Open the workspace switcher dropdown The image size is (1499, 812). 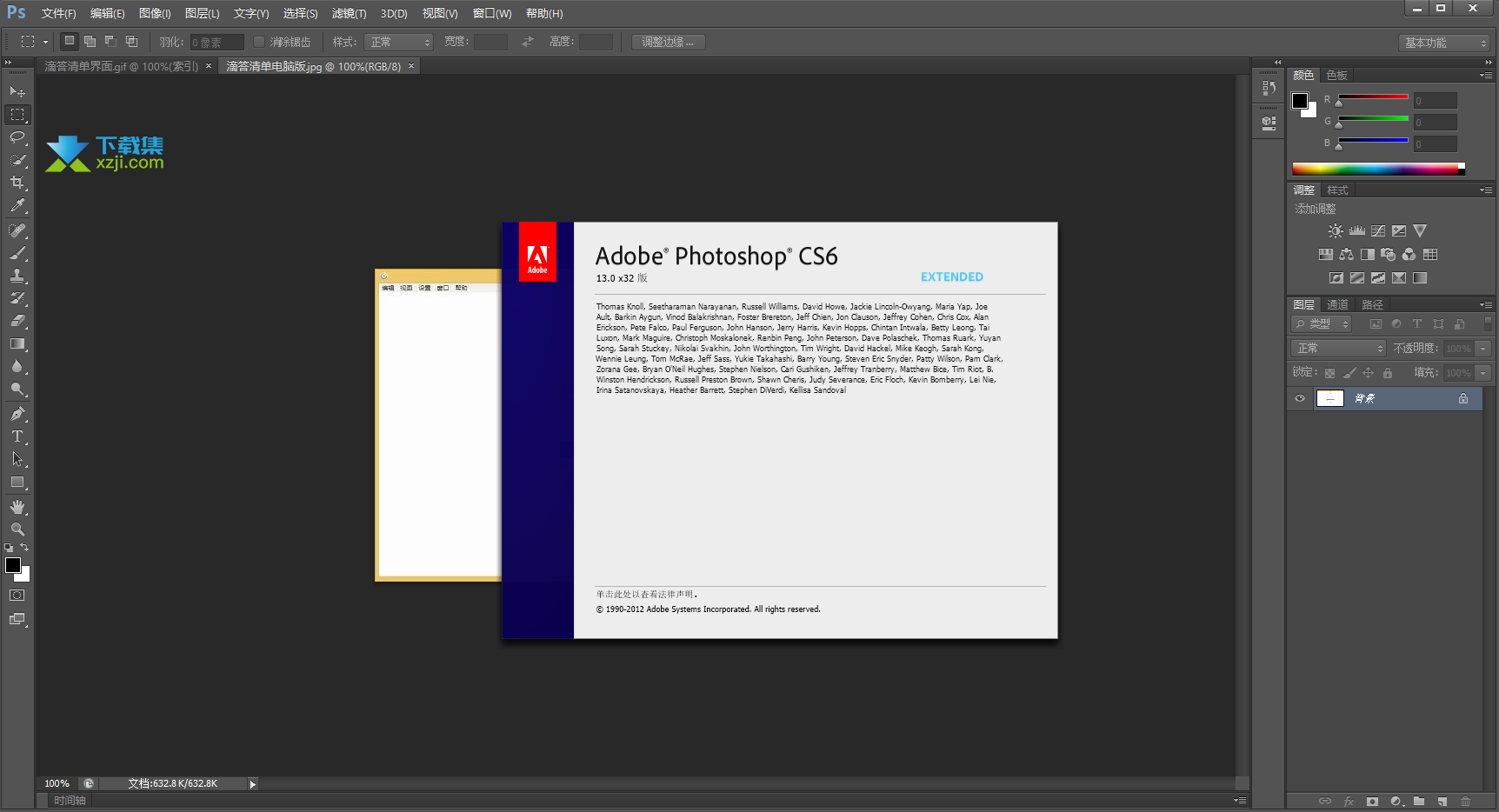(x=1444, y=43)
